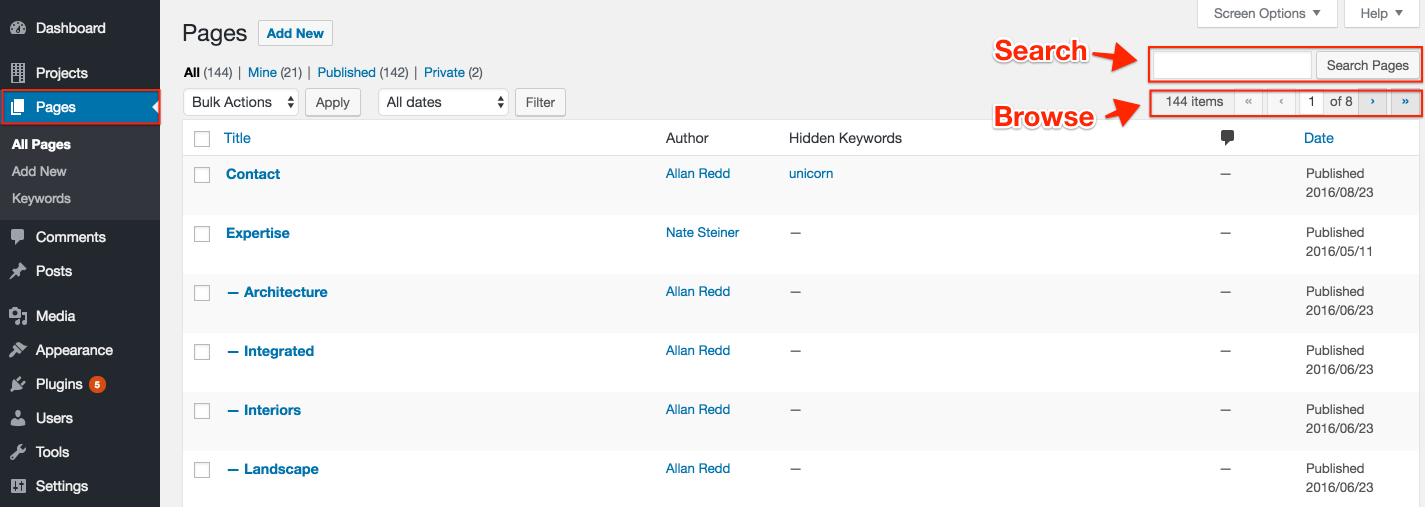Go to Users in the sidebar
The width and height of the screenshot is (1425, 507).
pos(54,418)
